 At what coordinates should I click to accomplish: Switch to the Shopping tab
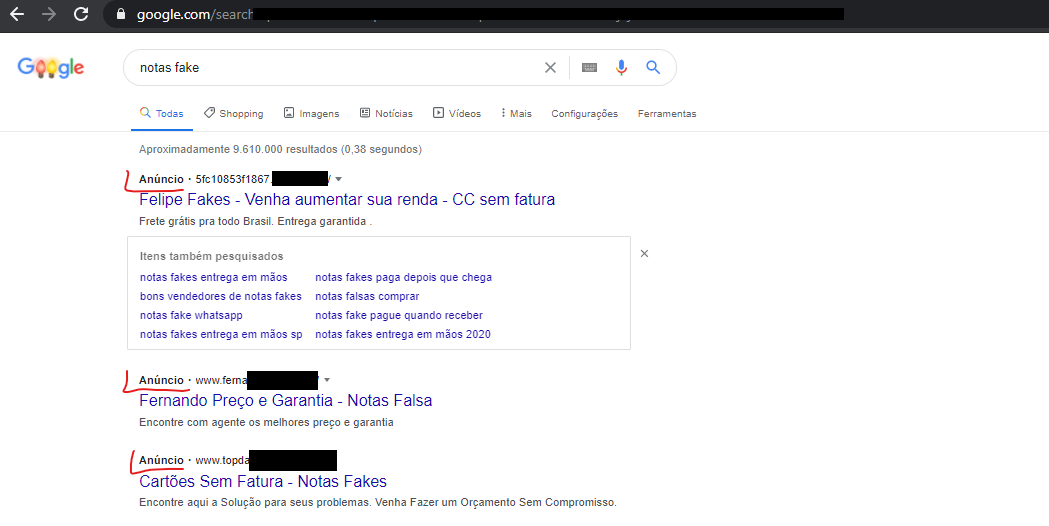233,114
